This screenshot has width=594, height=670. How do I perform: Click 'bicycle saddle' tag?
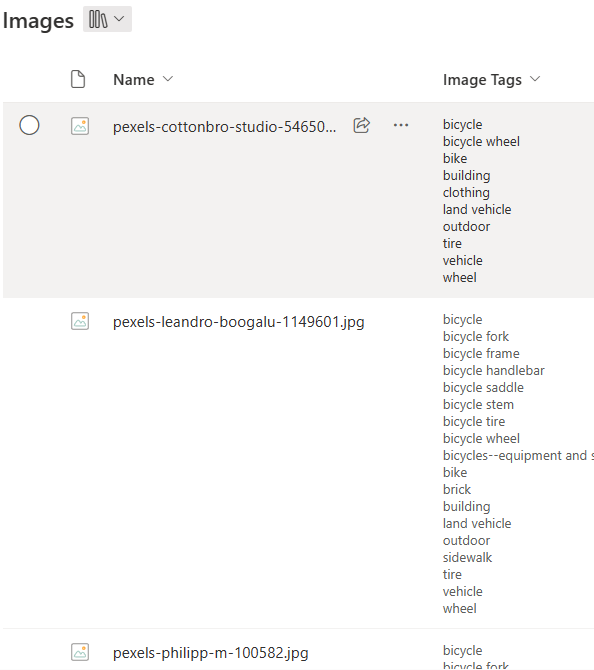(x=483, y=388)
